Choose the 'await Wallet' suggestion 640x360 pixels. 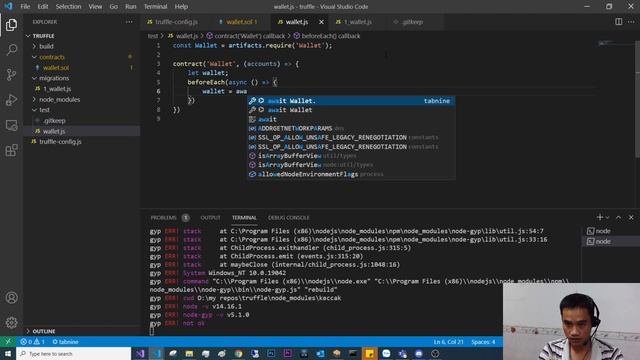351,110
